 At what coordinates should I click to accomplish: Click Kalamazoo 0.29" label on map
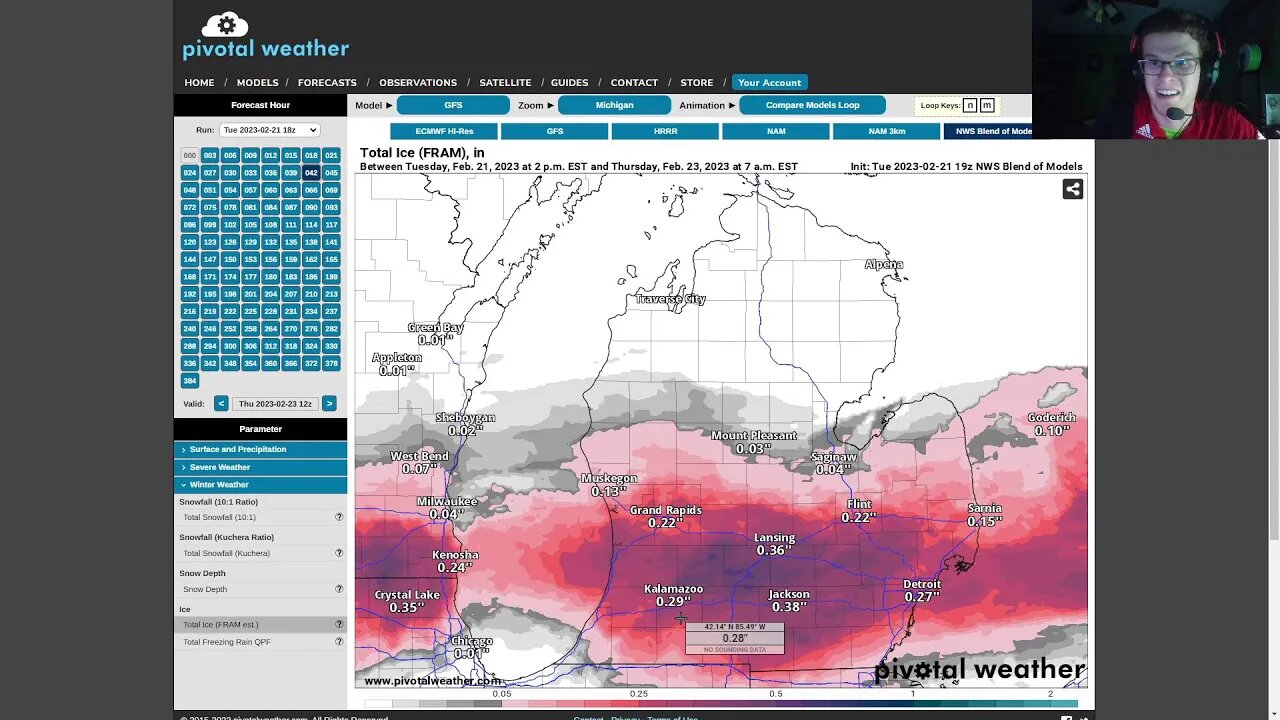point(673,595)
